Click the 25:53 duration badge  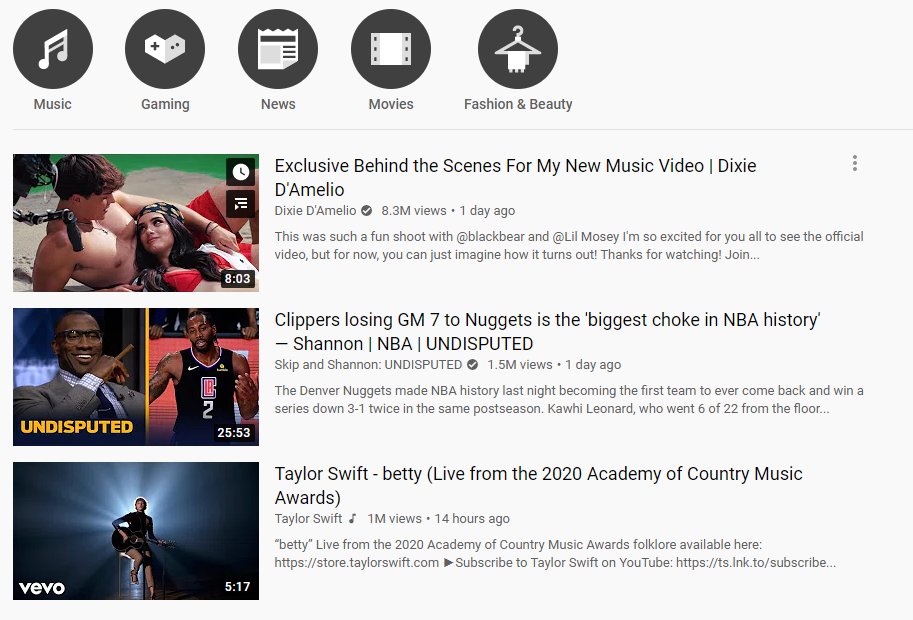[x=233, y=433]
